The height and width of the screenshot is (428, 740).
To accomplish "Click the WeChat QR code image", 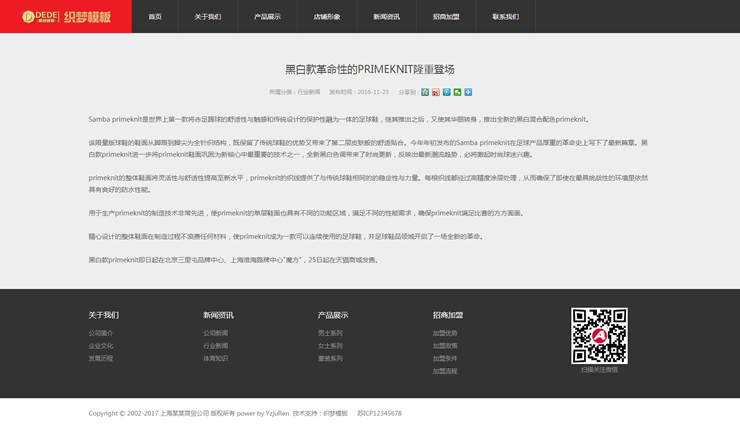I will (599, 336).
